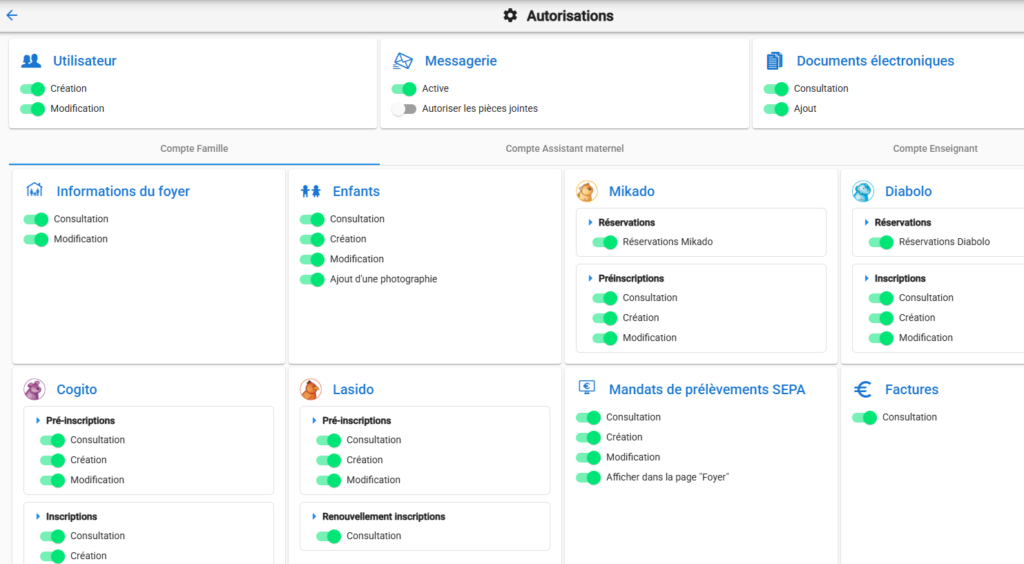This screenshot has height=564, width=1024.
Task: Click the Cogito mascot icon
Action: coord(35,389)
